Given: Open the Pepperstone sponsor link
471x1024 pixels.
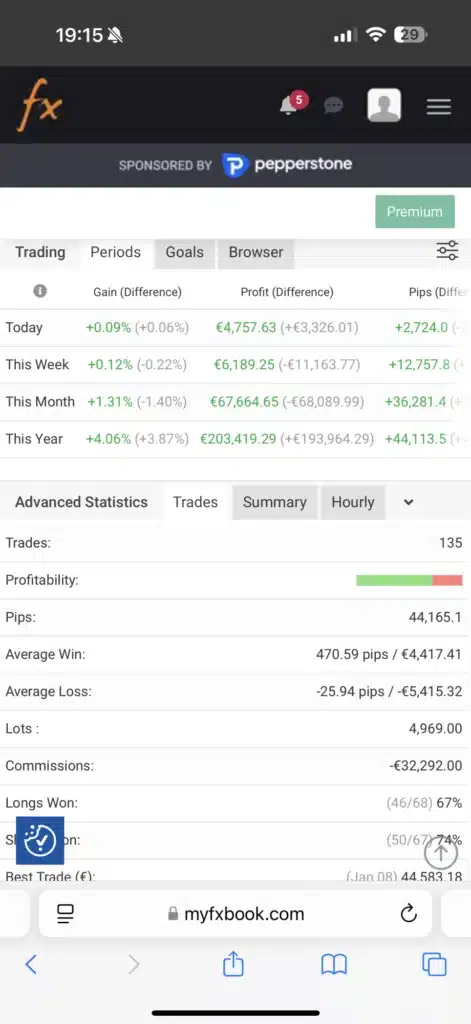Looking at the screenshot, I should click(286, 165).
